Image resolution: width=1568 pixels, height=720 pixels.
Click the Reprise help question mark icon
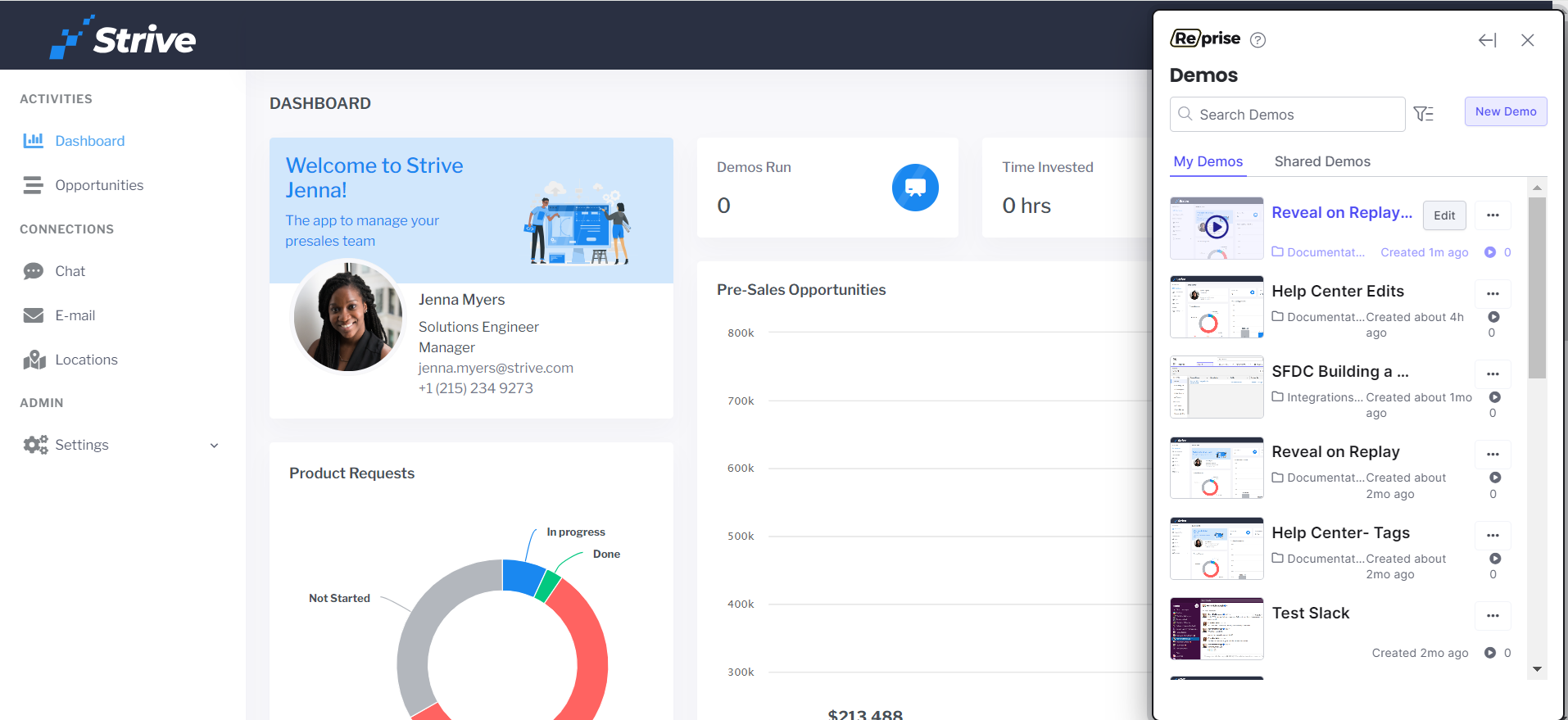point(1258,39)
